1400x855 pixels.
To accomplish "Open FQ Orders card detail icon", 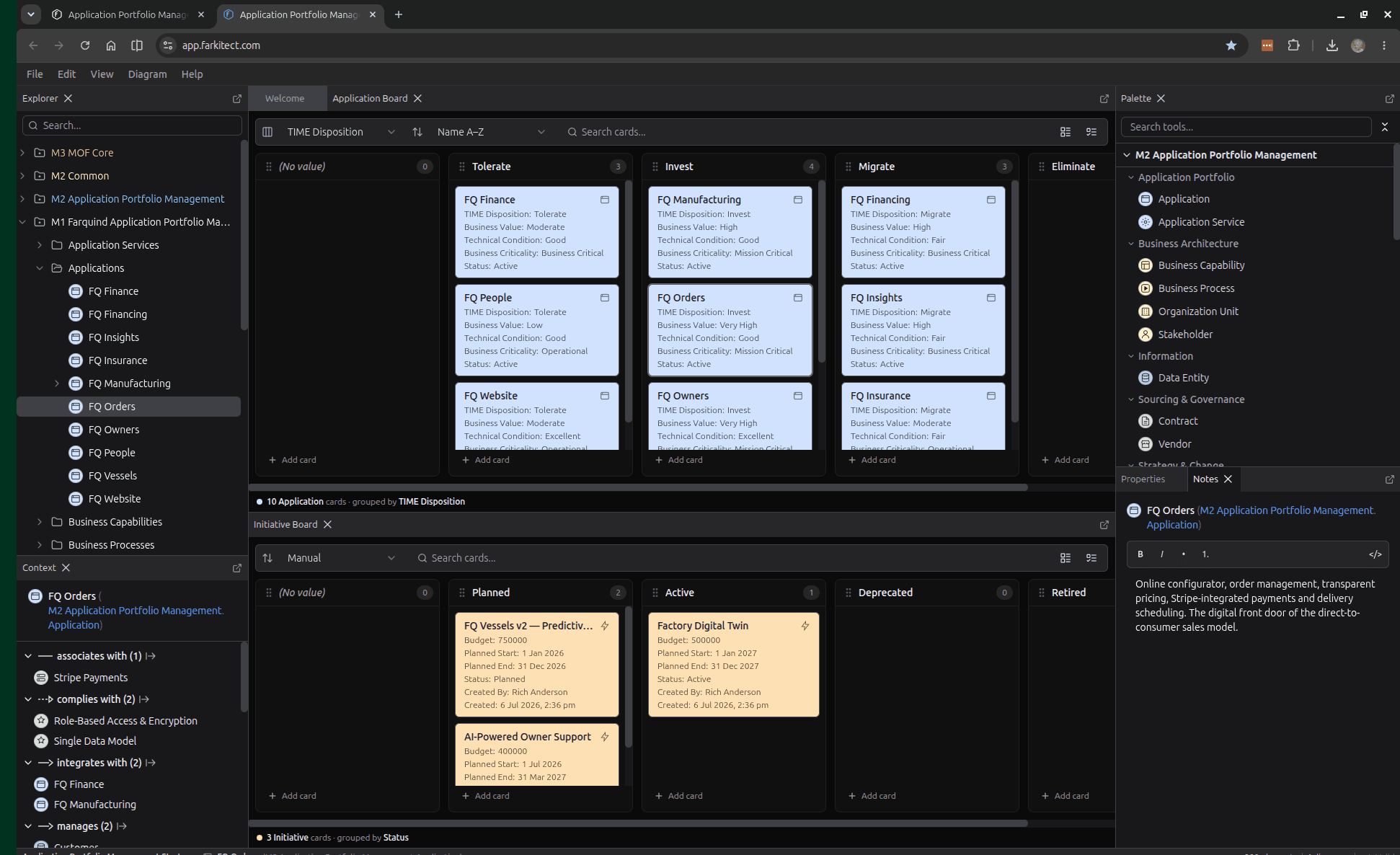I will coord(798,298).
